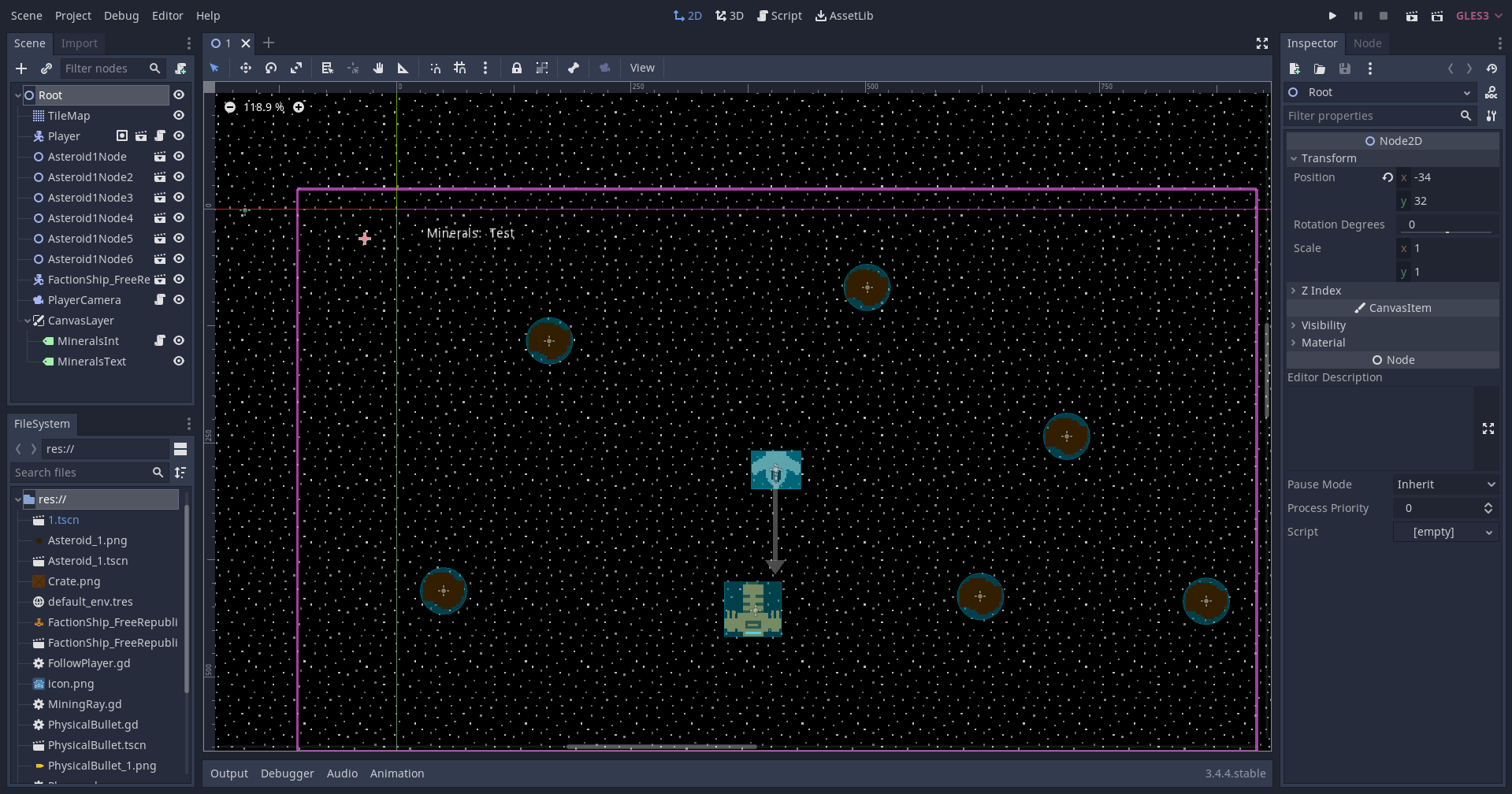
Task: Toggle distraction-free mode expand icon
Action: click(1262, 43)
